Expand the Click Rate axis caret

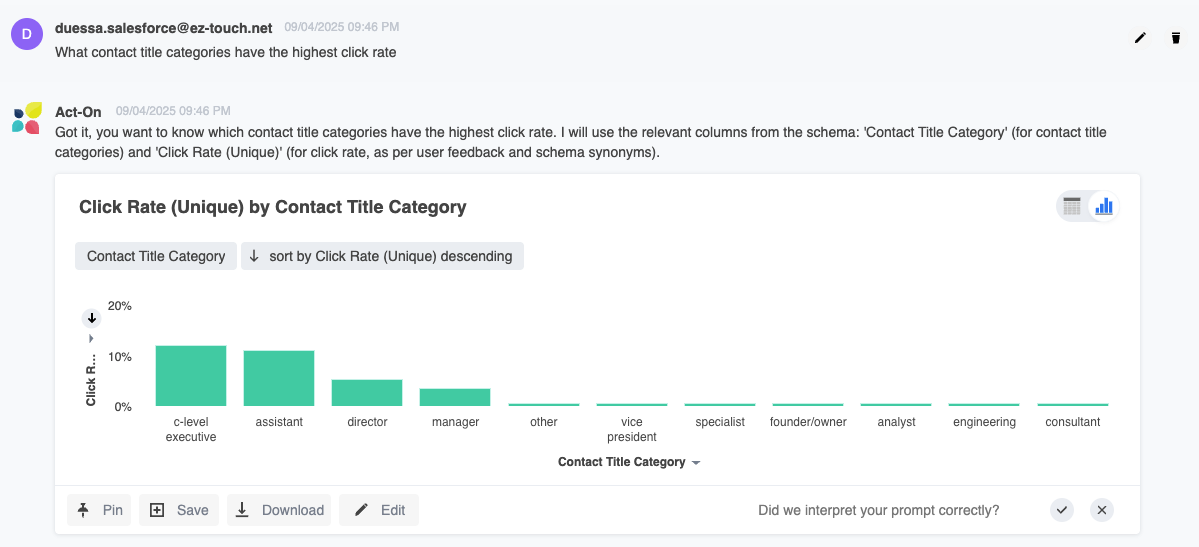coord(91,338)
